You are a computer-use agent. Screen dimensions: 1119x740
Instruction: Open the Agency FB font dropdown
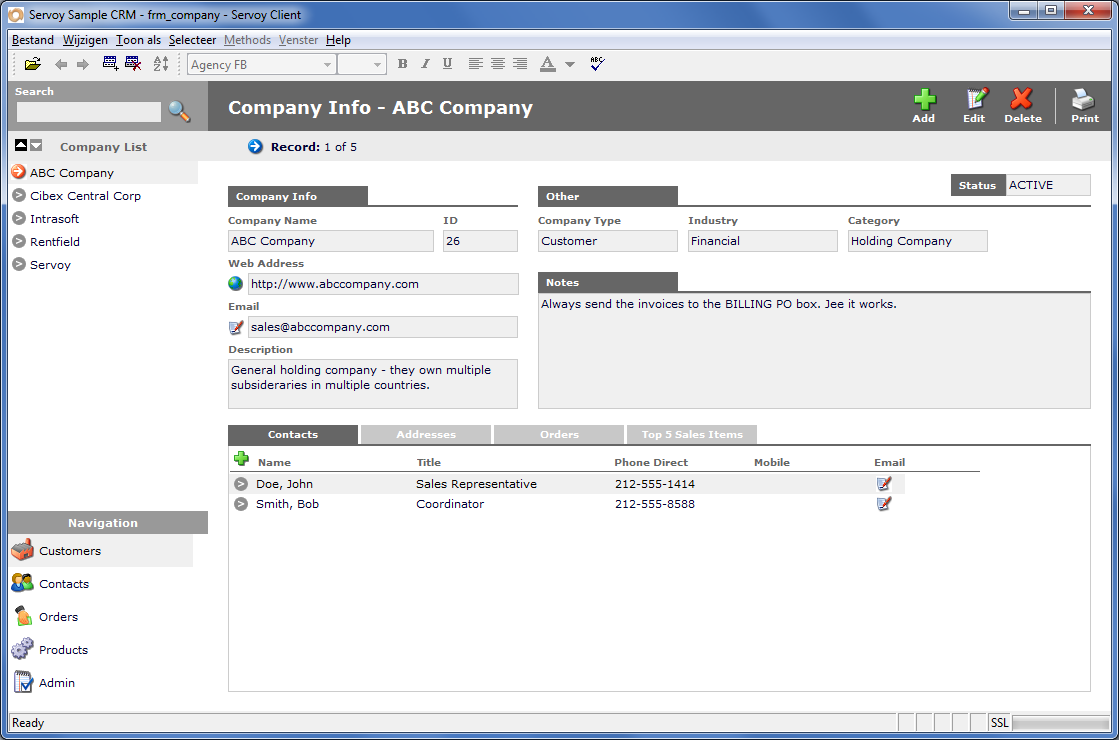261,64
